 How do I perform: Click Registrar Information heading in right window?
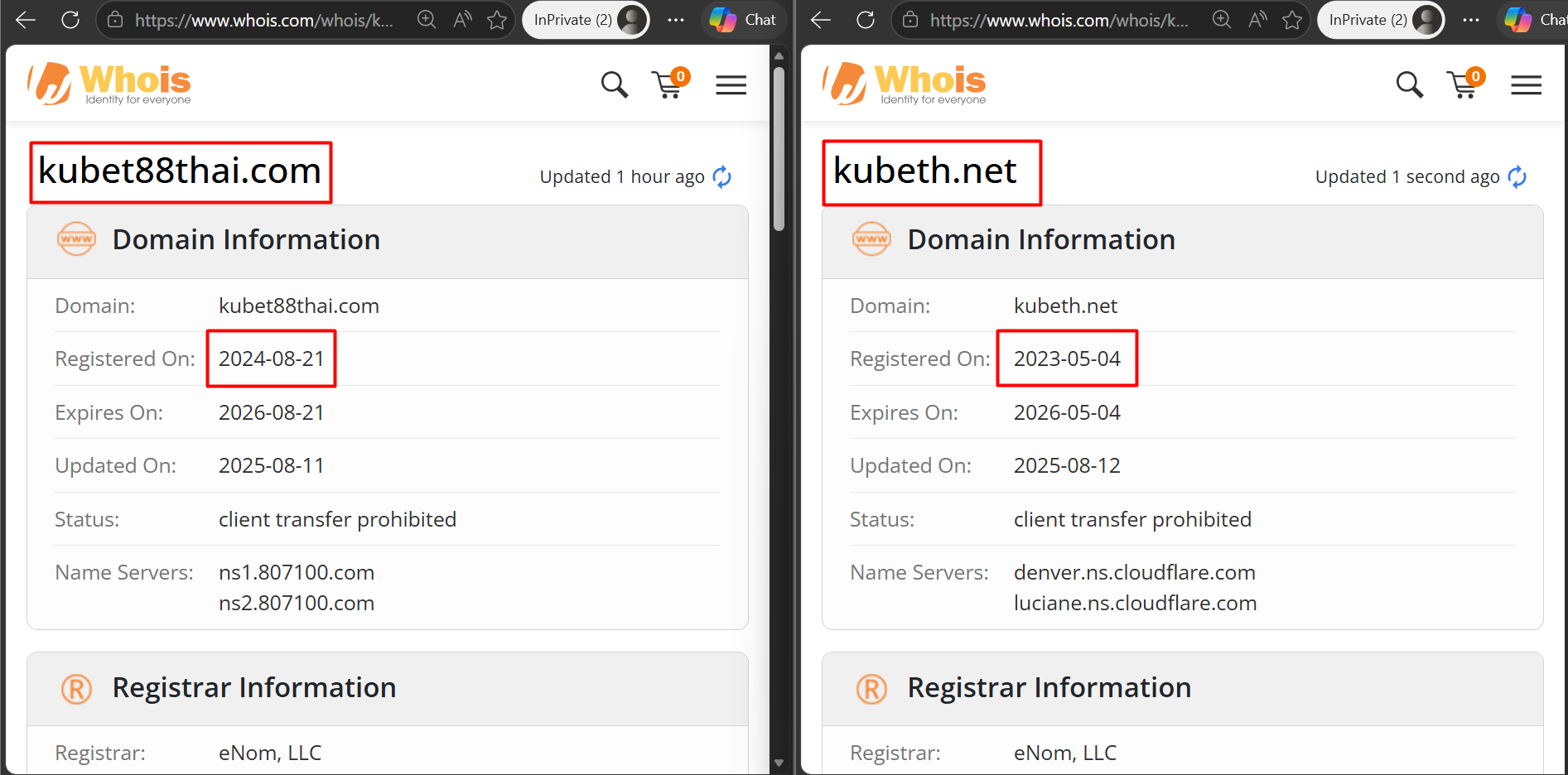coord(1049,687)
